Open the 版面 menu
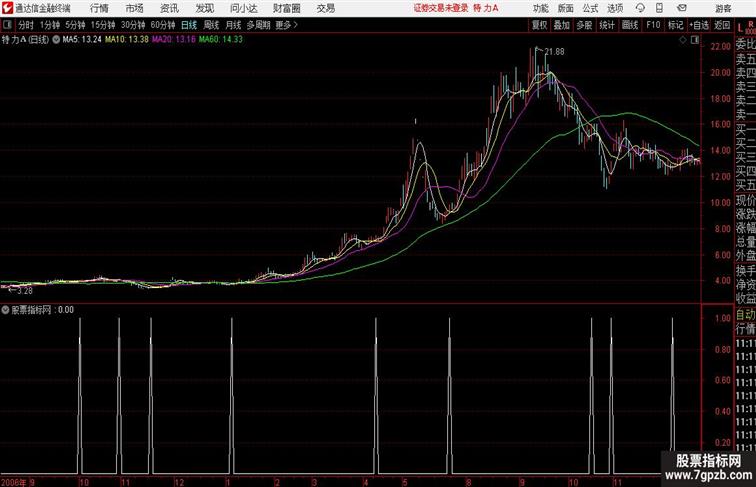756x487 pixels. coord(566,8)
